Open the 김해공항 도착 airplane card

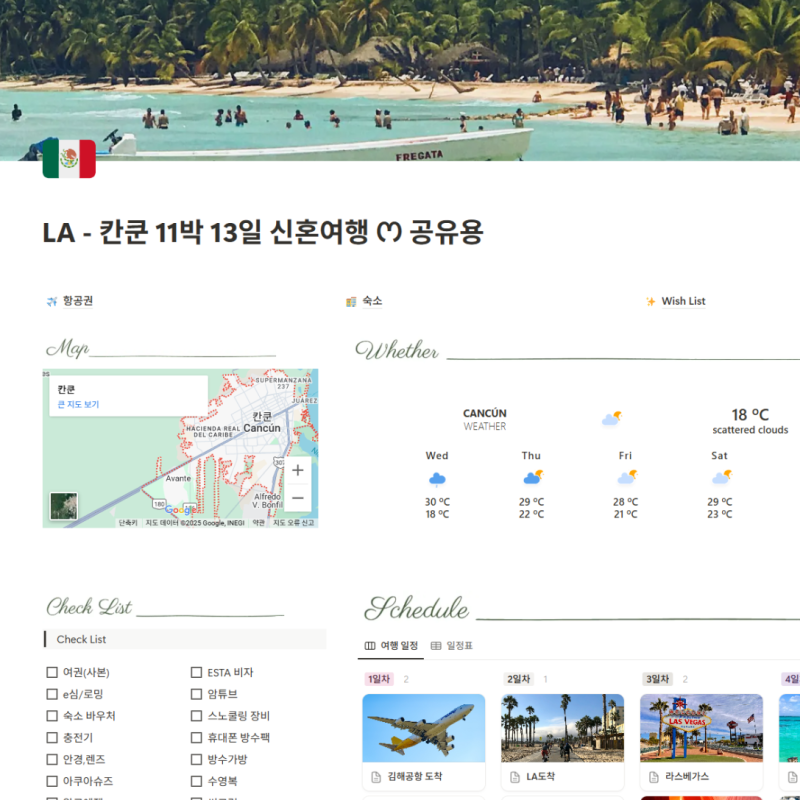(x=423, y=742)
